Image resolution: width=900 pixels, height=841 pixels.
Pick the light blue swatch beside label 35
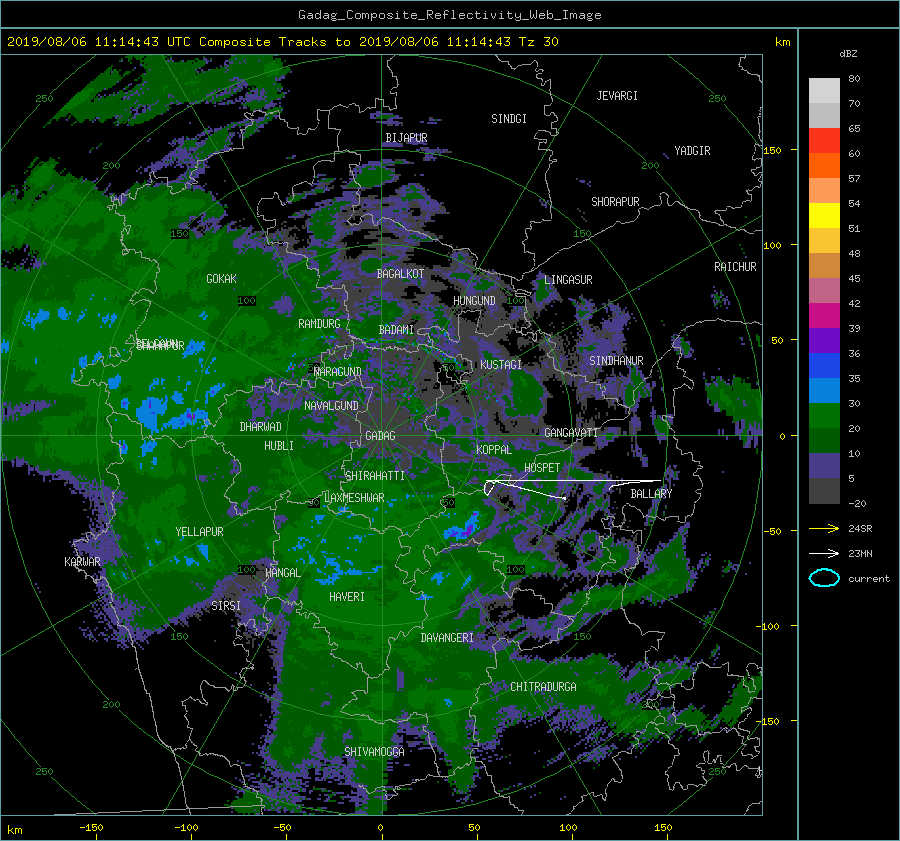click(824, 390)
